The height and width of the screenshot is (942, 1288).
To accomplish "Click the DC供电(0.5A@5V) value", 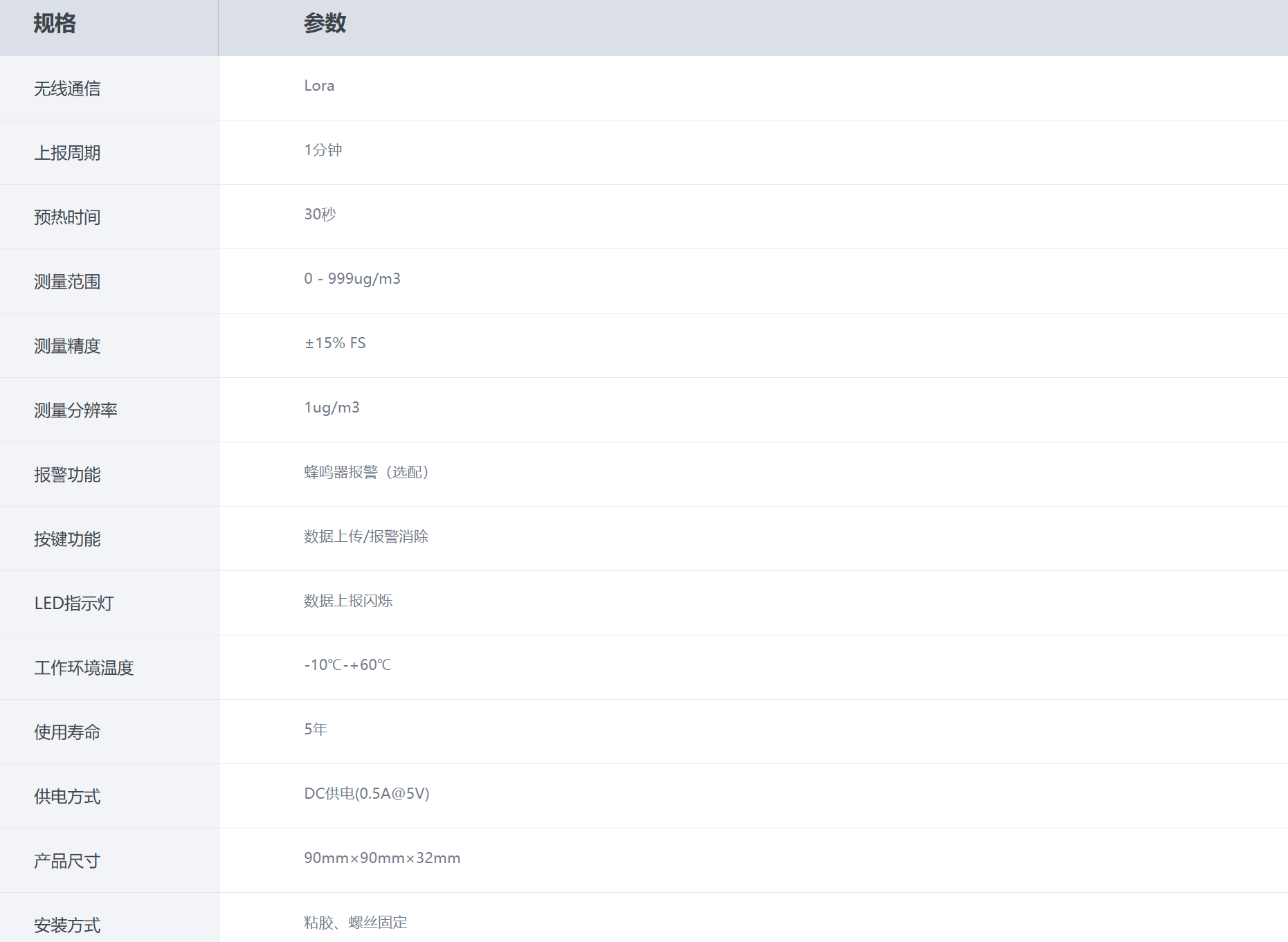I will tap(367, 794).
